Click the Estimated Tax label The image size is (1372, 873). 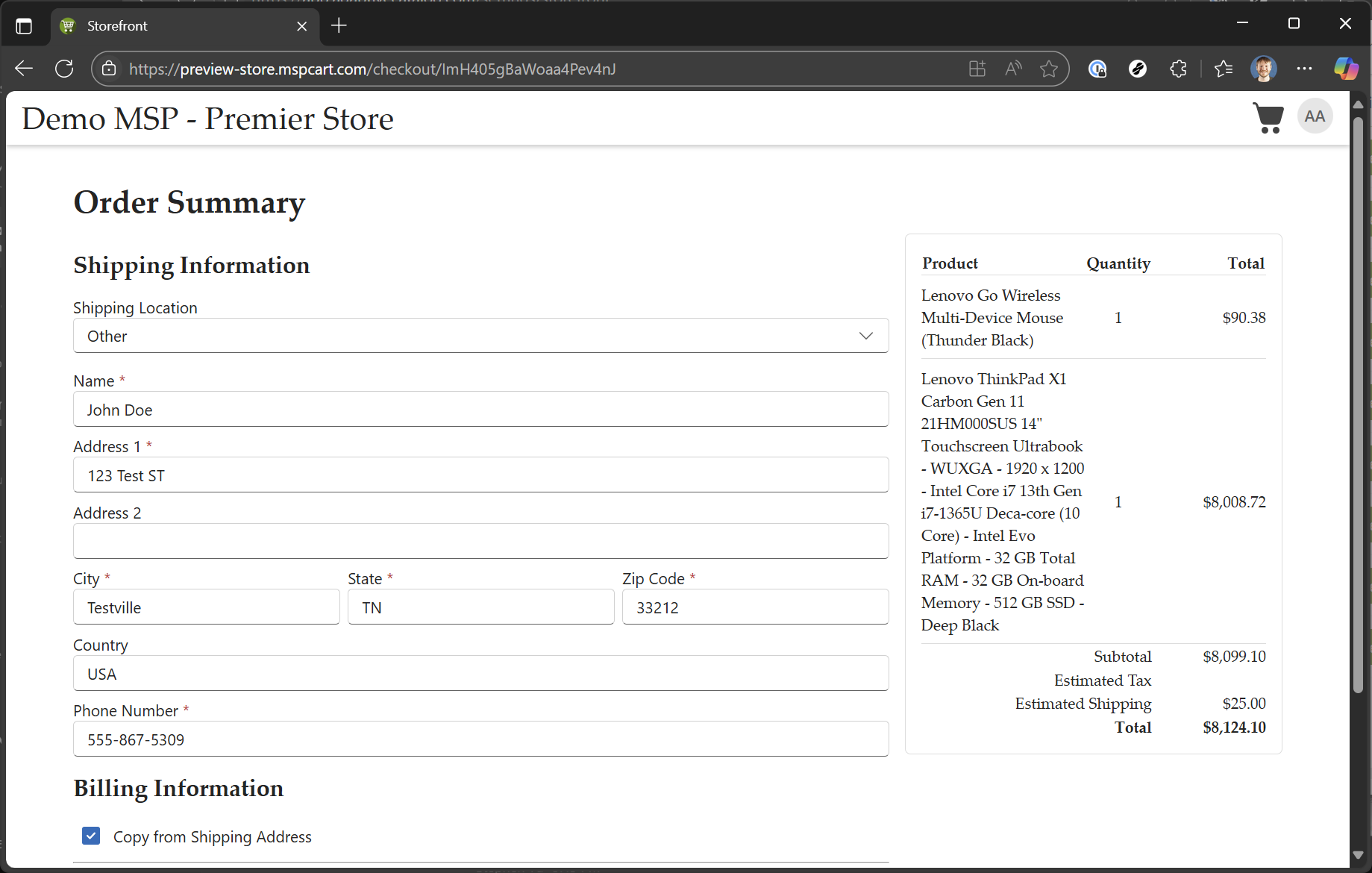click(1103, 680)
